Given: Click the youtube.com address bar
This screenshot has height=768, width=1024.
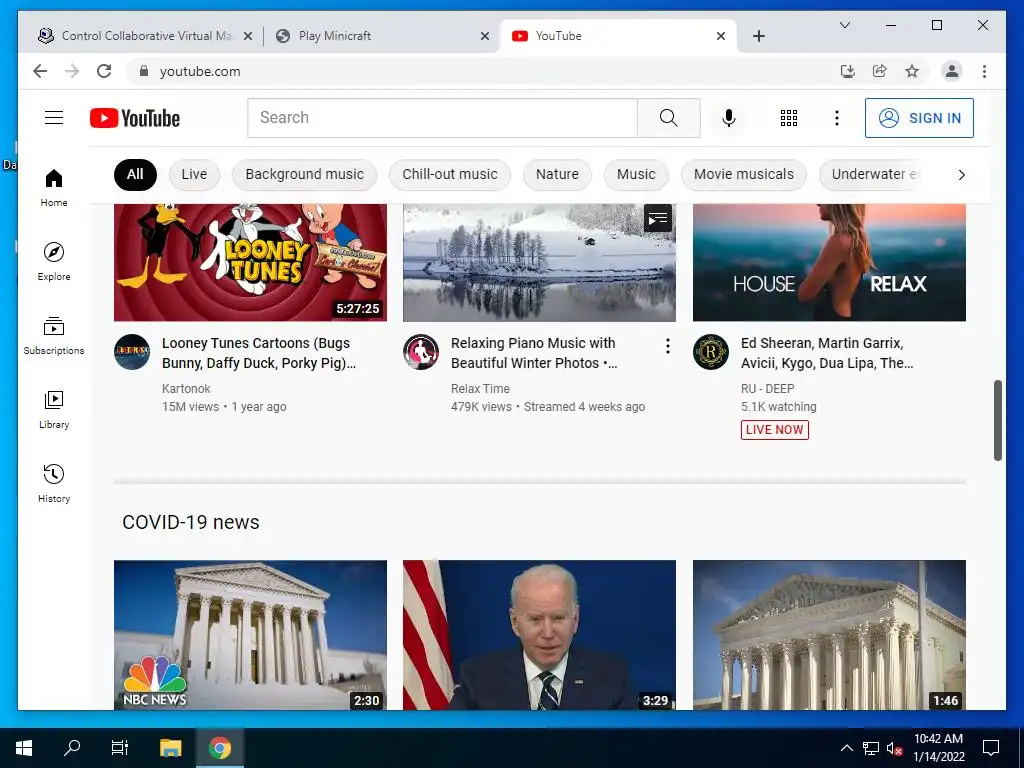Looking at the screenshot, I should tap(483, 71).
